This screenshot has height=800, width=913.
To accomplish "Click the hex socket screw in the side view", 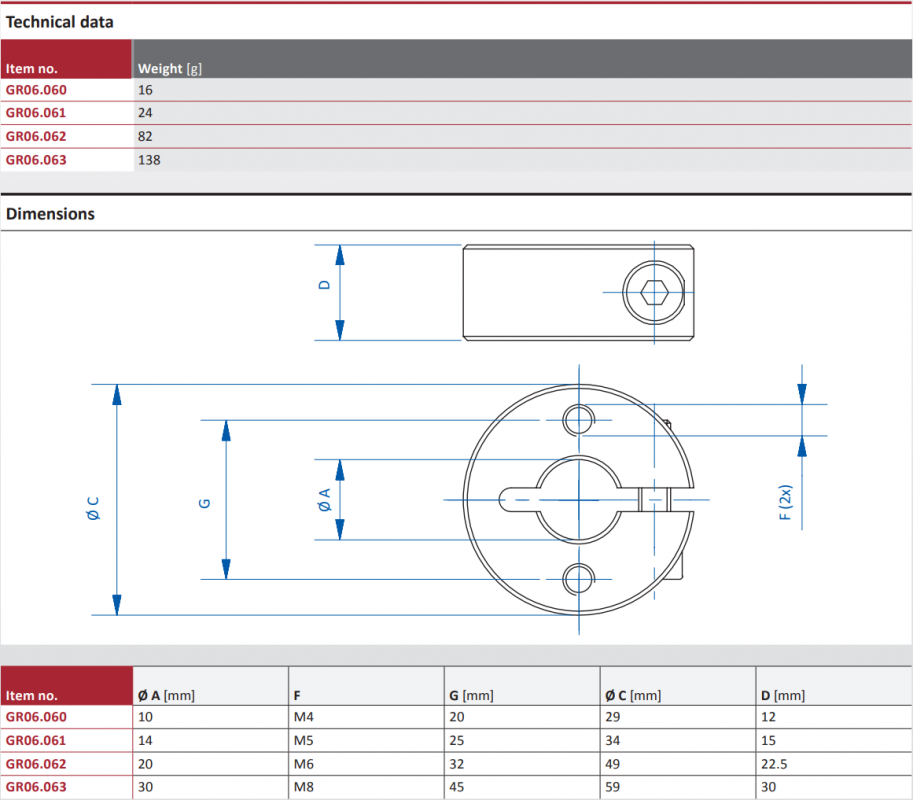I will click(654, 292).
